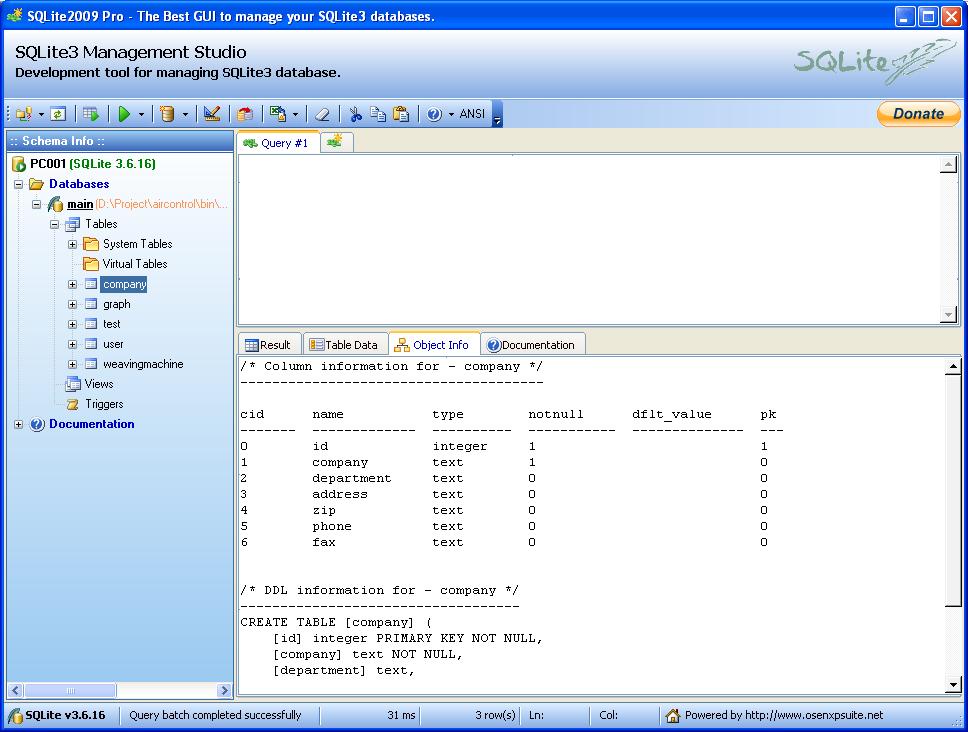
Task: Expand the test table node
Action: 72,324
